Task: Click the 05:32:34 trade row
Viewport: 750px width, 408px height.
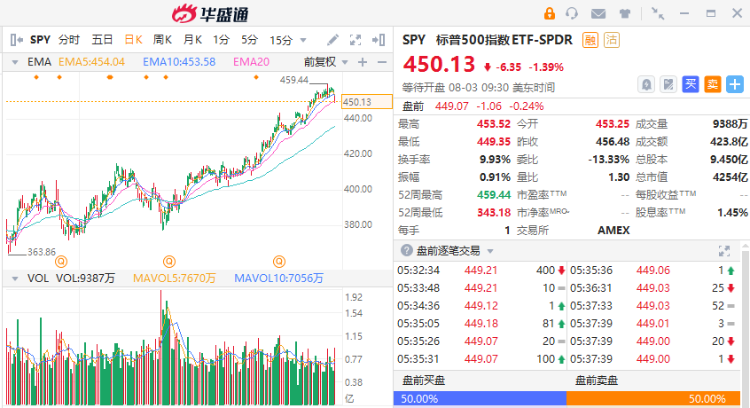Action: (481, 270)
